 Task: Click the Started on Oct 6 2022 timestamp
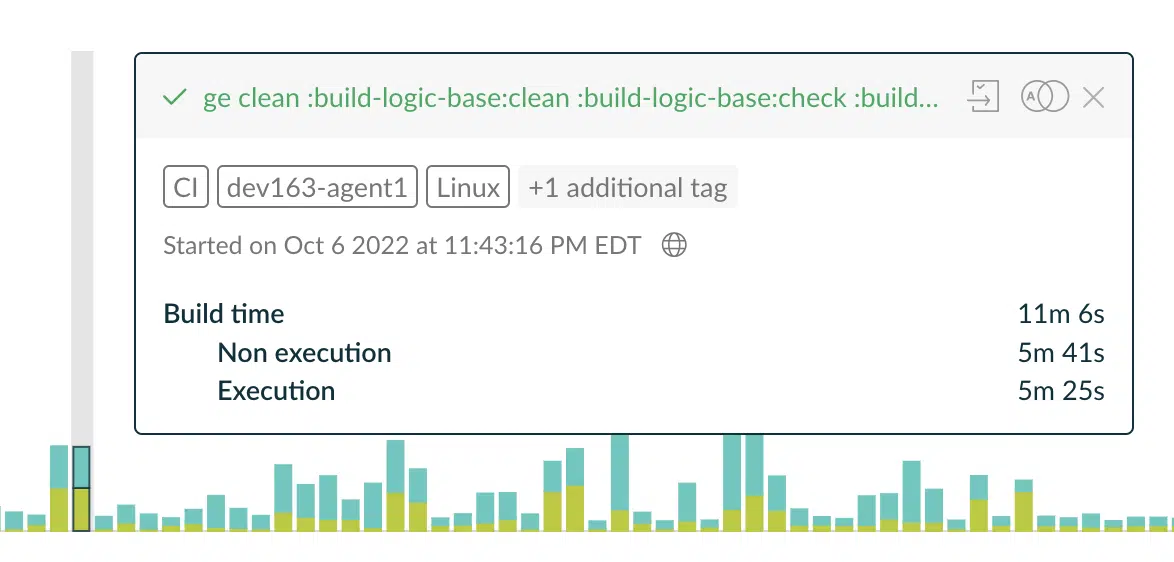pyautogui.click(x=402, y=245)
